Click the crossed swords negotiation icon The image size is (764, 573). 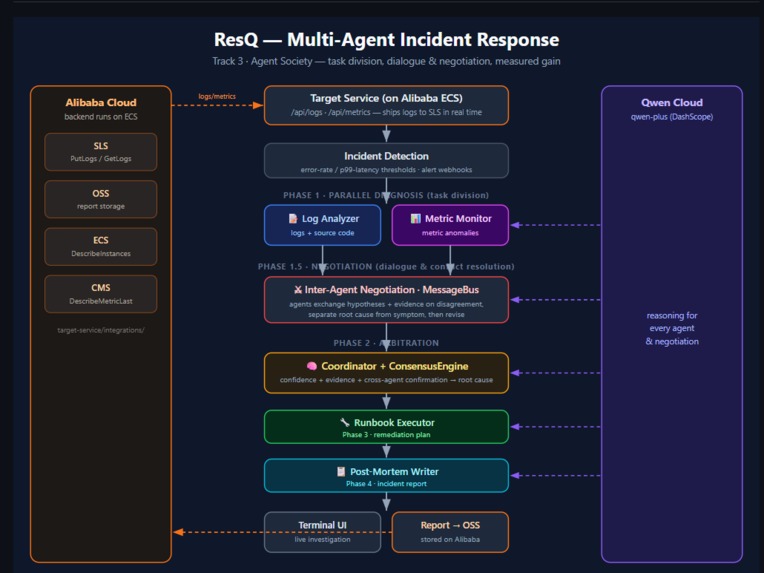(298, 290)
